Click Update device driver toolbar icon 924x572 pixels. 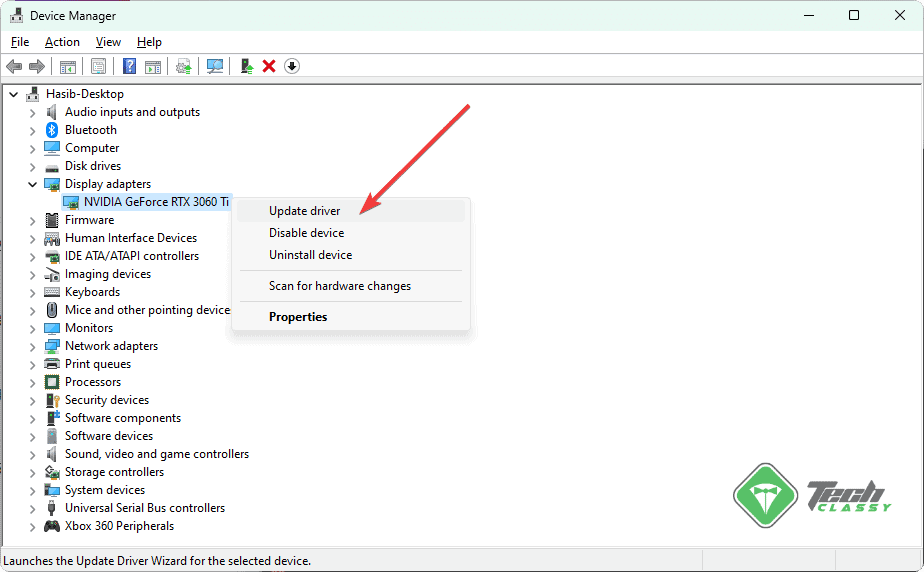pyautogui.click(x=247, y=66)
